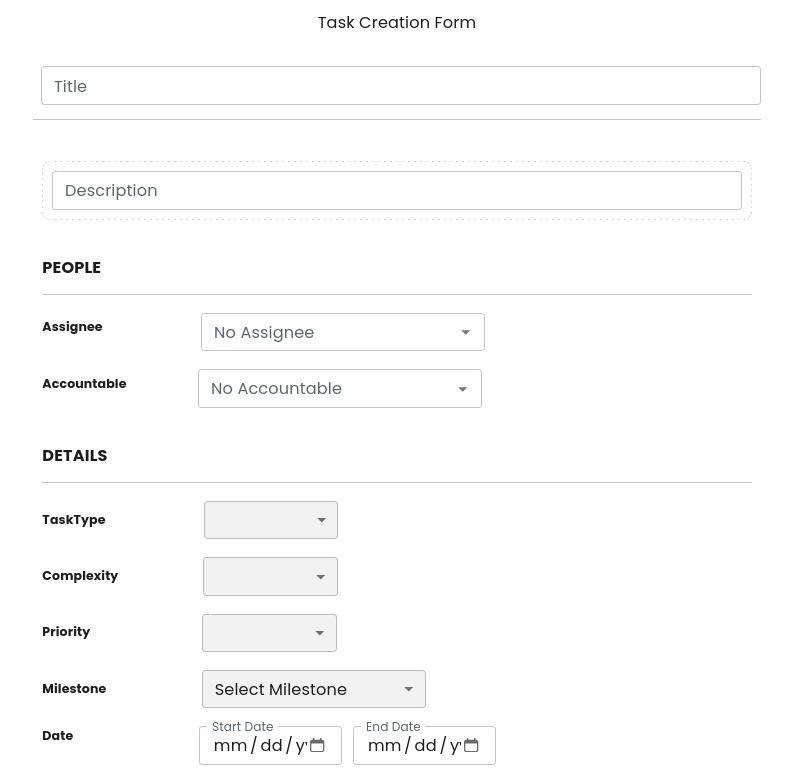Screen dimensions: 790x775
Task: Open the empty Complexity select box
Action: coord(259,577)
